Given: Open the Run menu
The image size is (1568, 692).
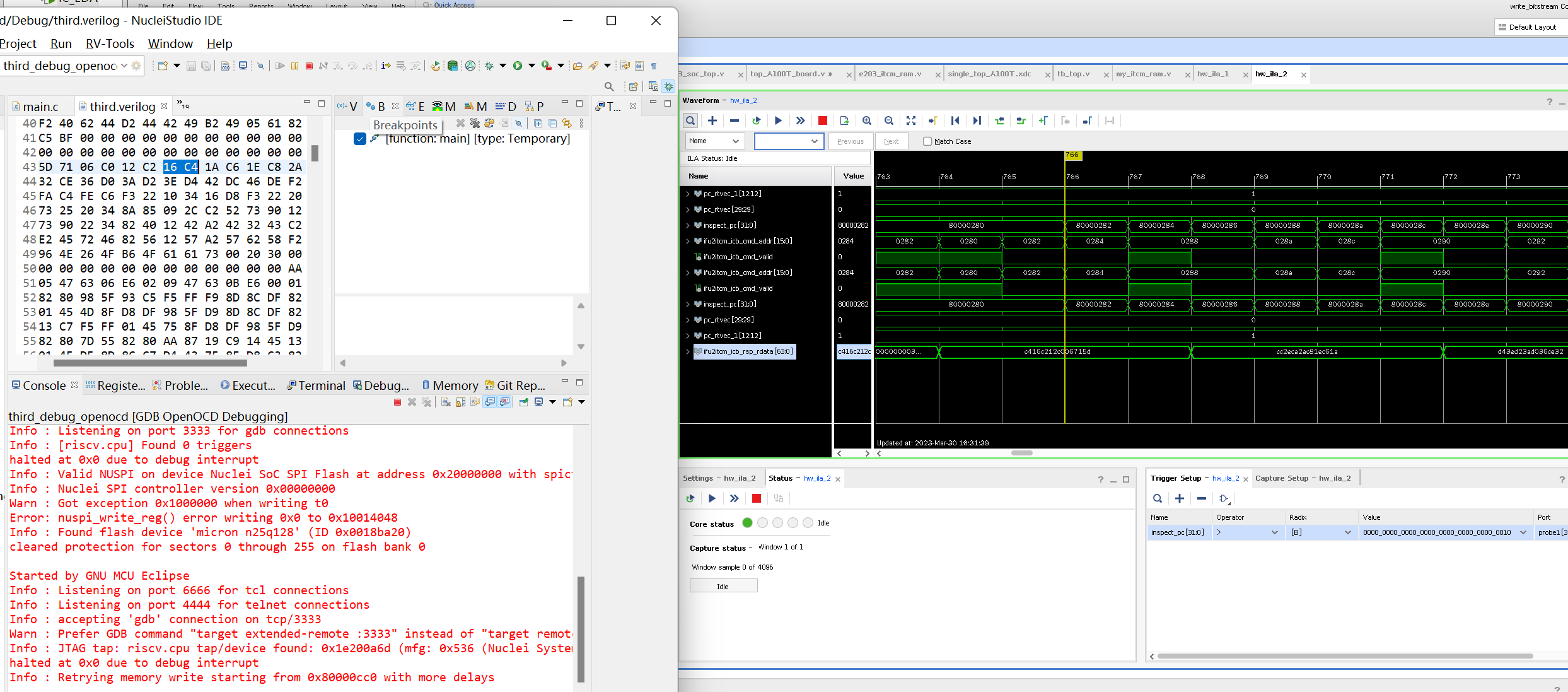Looking at the screenshot, I should tap(61, 44).
